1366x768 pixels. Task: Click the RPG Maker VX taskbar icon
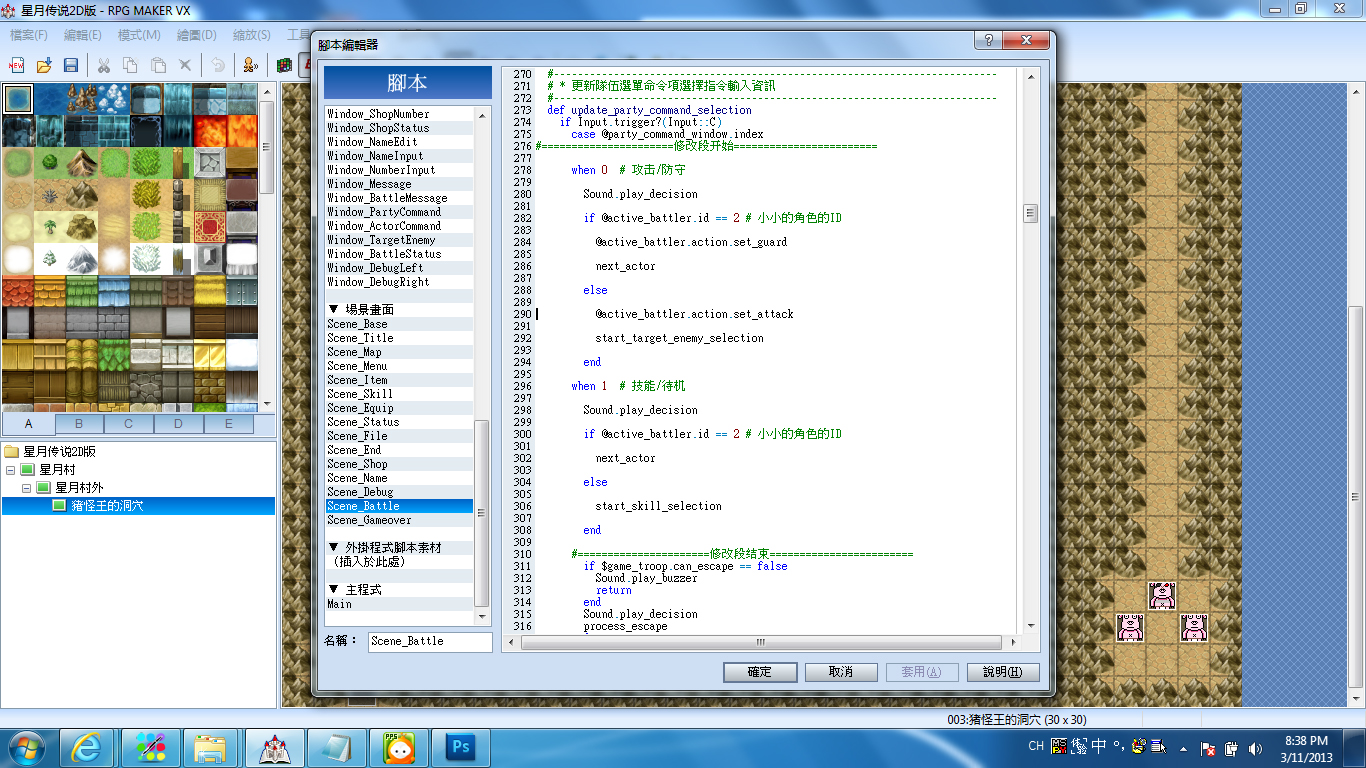[275, 747]
